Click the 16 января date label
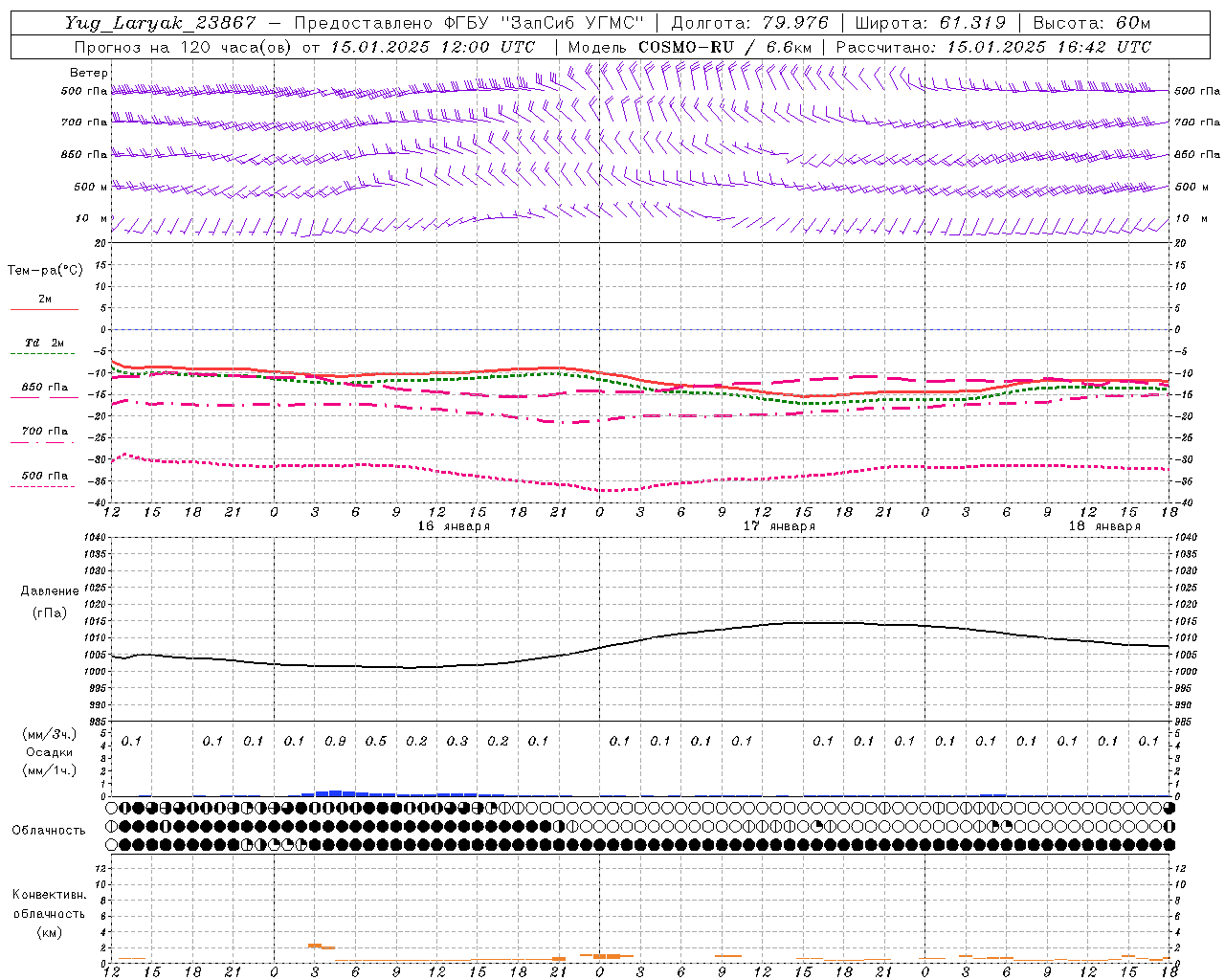Screen dimensions: 1225x980 click(454, 526)
